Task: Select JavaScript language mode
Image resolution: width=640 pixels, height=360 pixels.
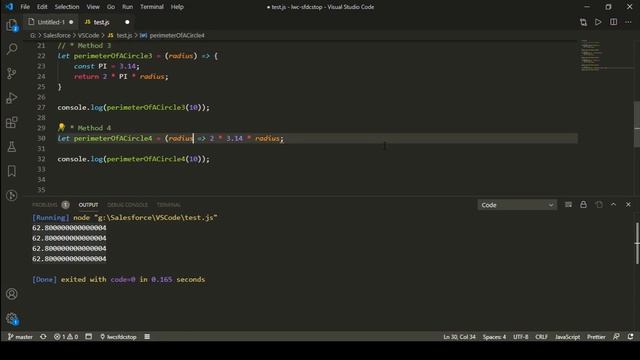Action: tap(567, 337)
